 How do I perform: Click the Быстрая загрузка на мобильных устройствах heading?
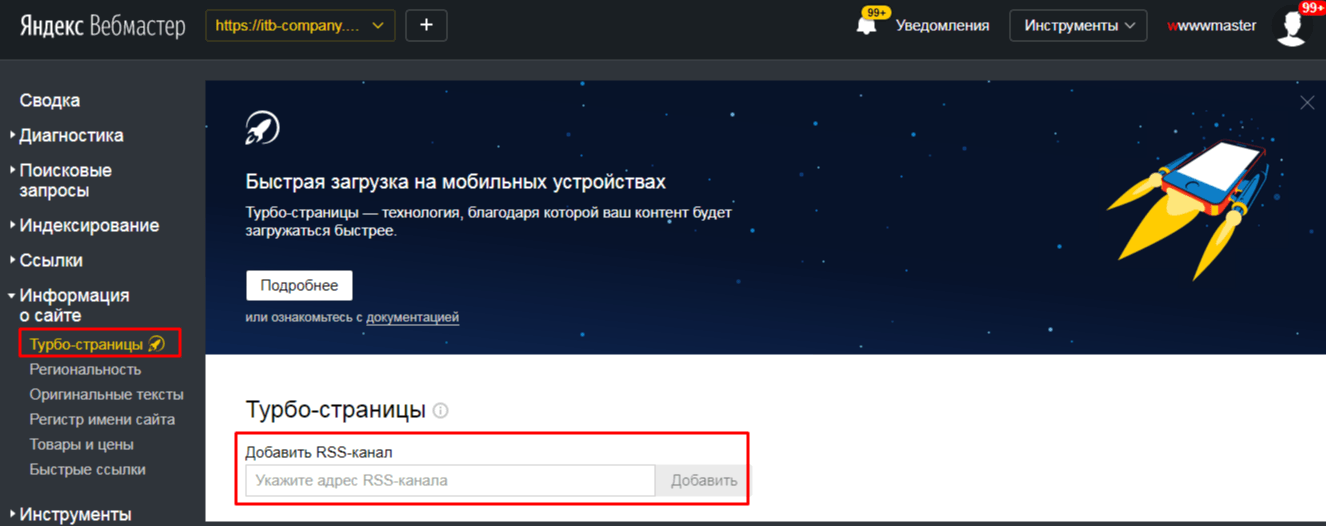pyautogui.click(x=455, y=182)
